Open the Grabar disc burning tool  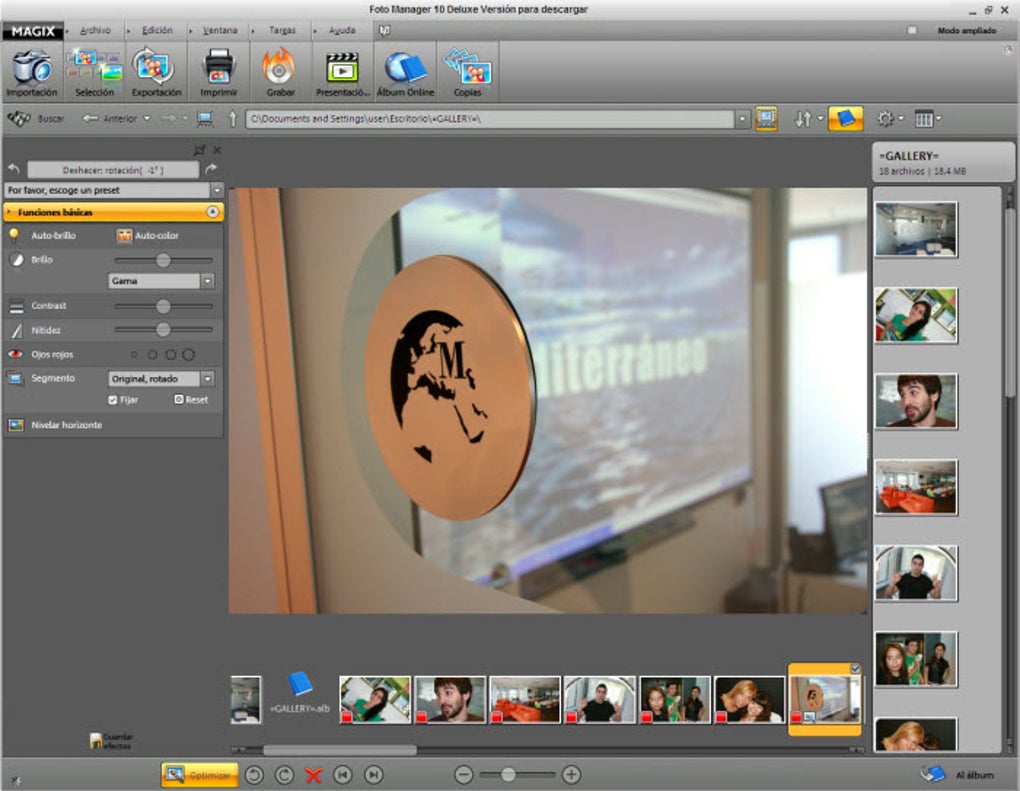click(280, 72)
